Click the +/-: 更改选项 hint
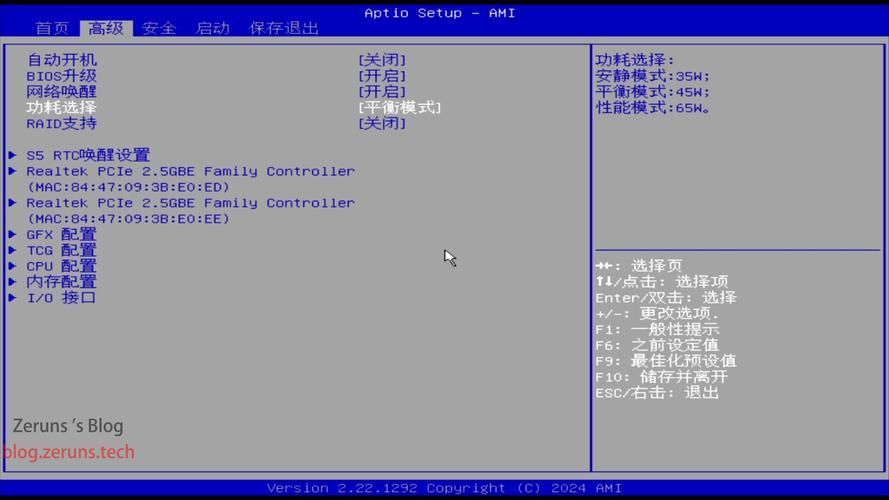 click(657, 313)
